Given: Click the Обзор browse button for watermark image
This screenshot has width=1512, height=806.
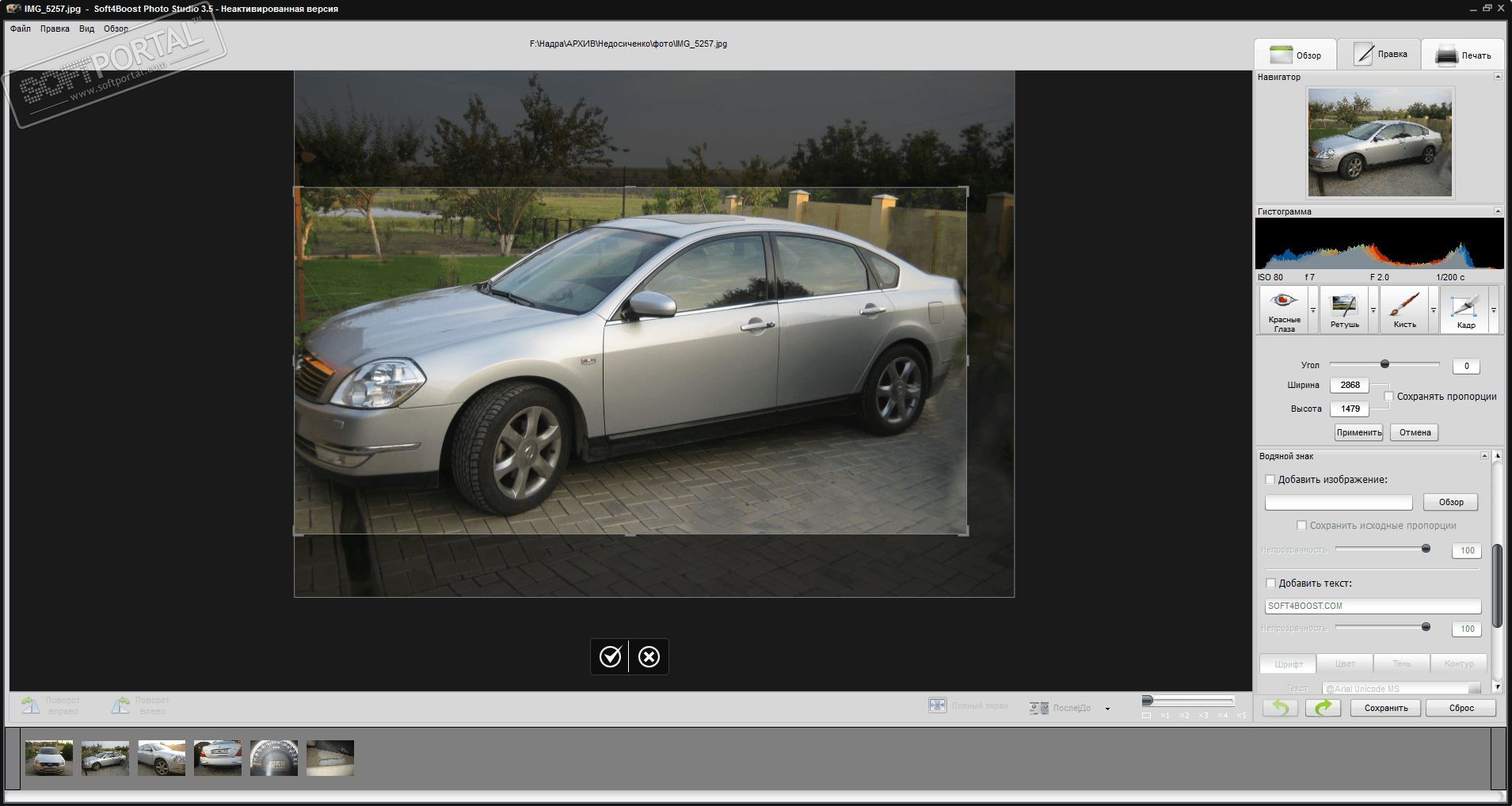Looking at the screenshot, I should coord(1451,502).
